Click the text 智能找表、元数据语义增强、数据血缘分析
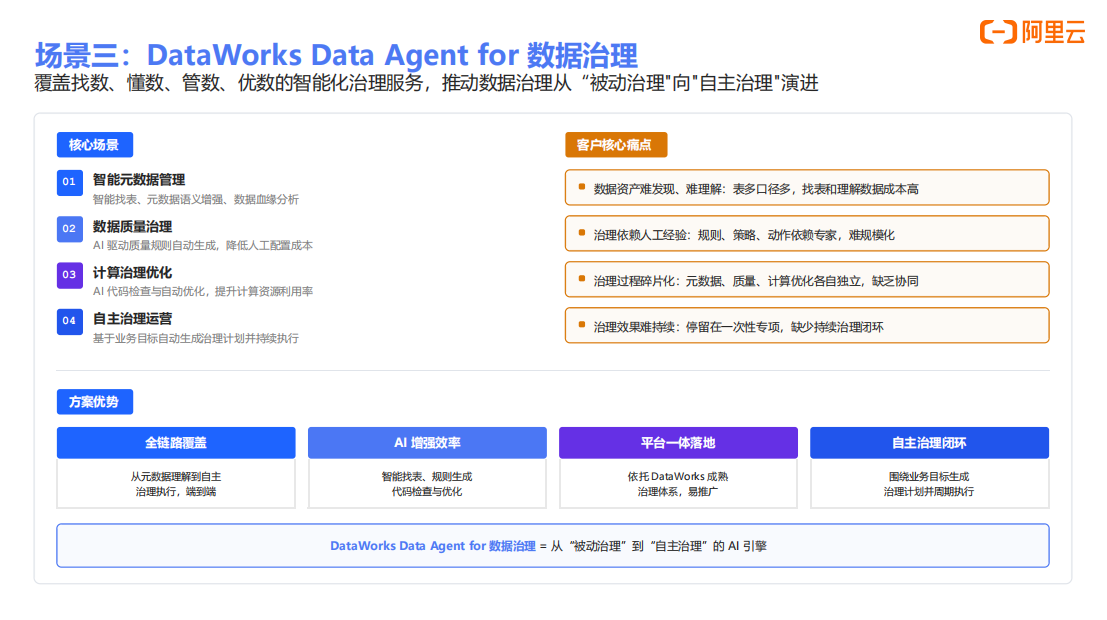 pyautogui.click(x=196, y=200)
